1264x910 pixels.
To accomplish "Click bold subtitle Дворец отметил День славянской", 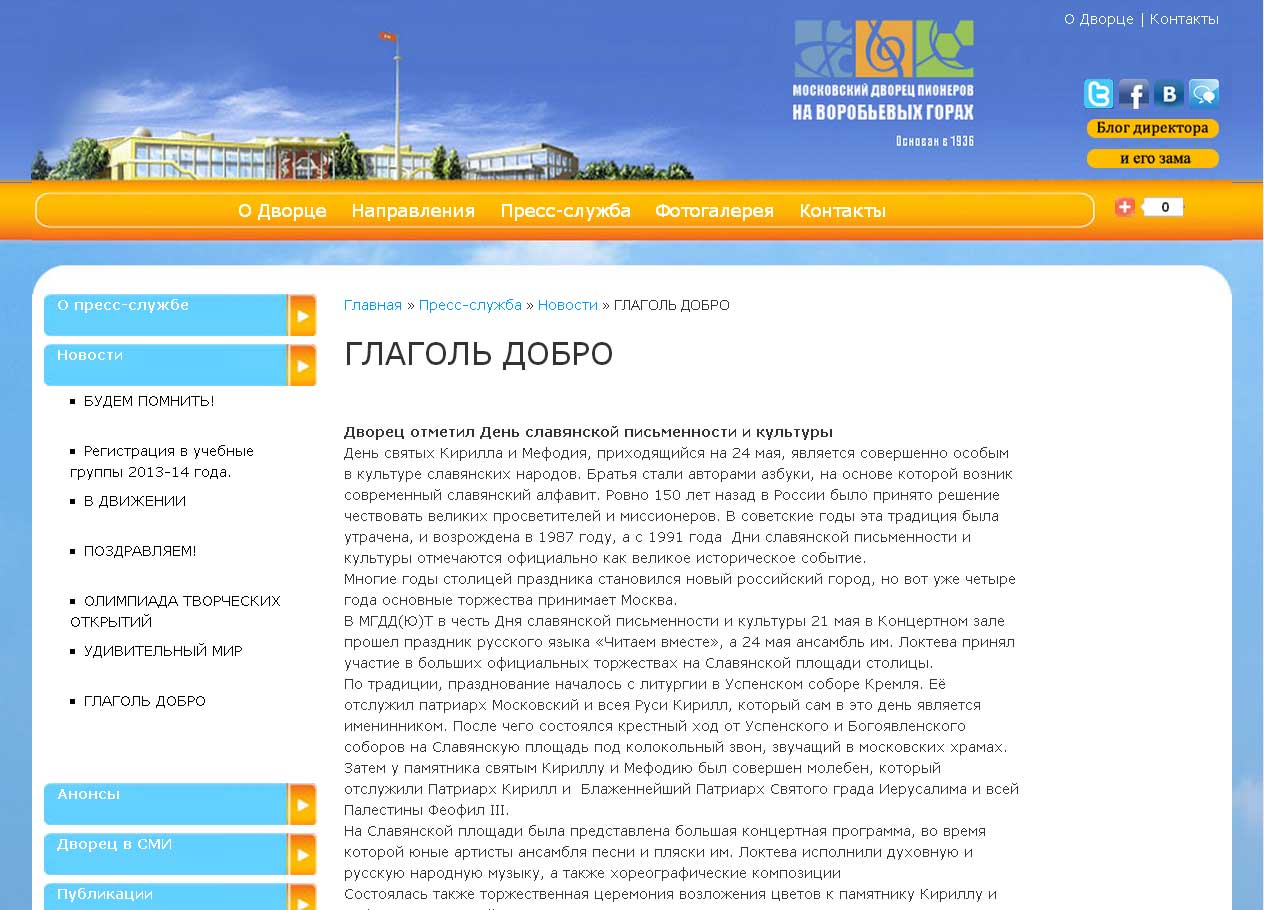I will (588, 432).
